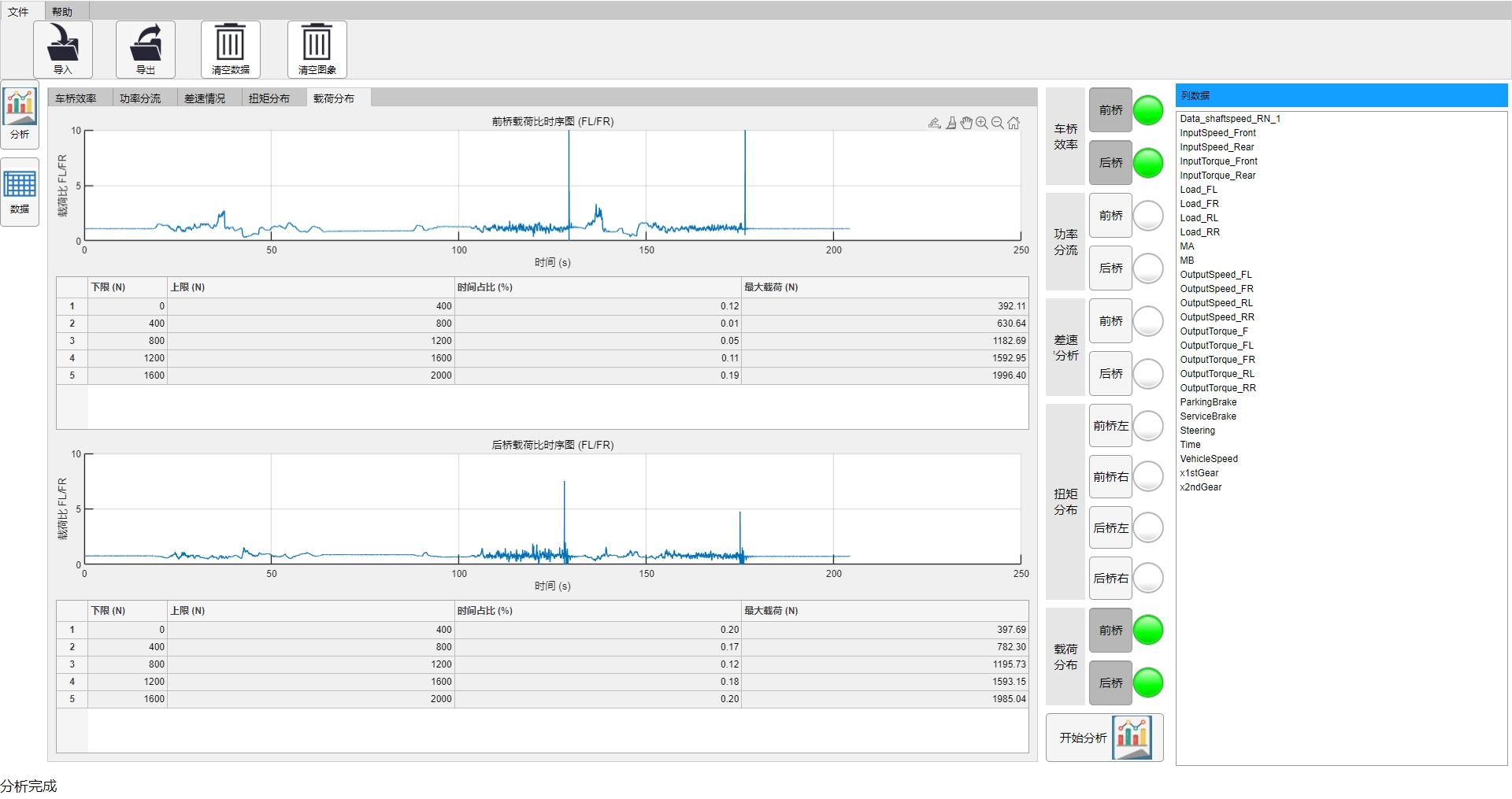Screen dimensions: 1512x799
Task: Click the 导出 export icon
Action: 146,49
